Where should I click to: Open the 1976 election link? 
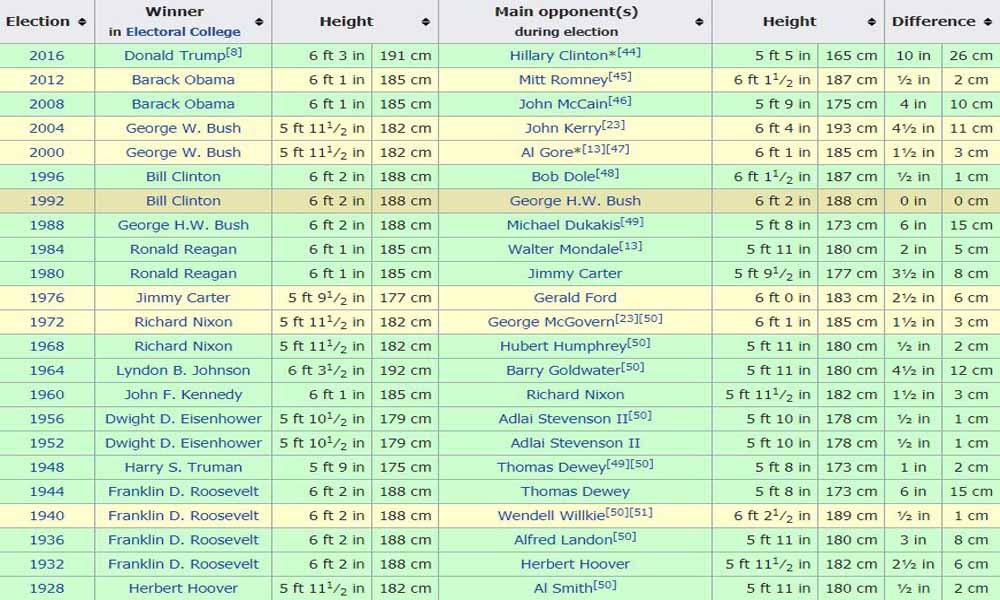[x=47, y=298]
